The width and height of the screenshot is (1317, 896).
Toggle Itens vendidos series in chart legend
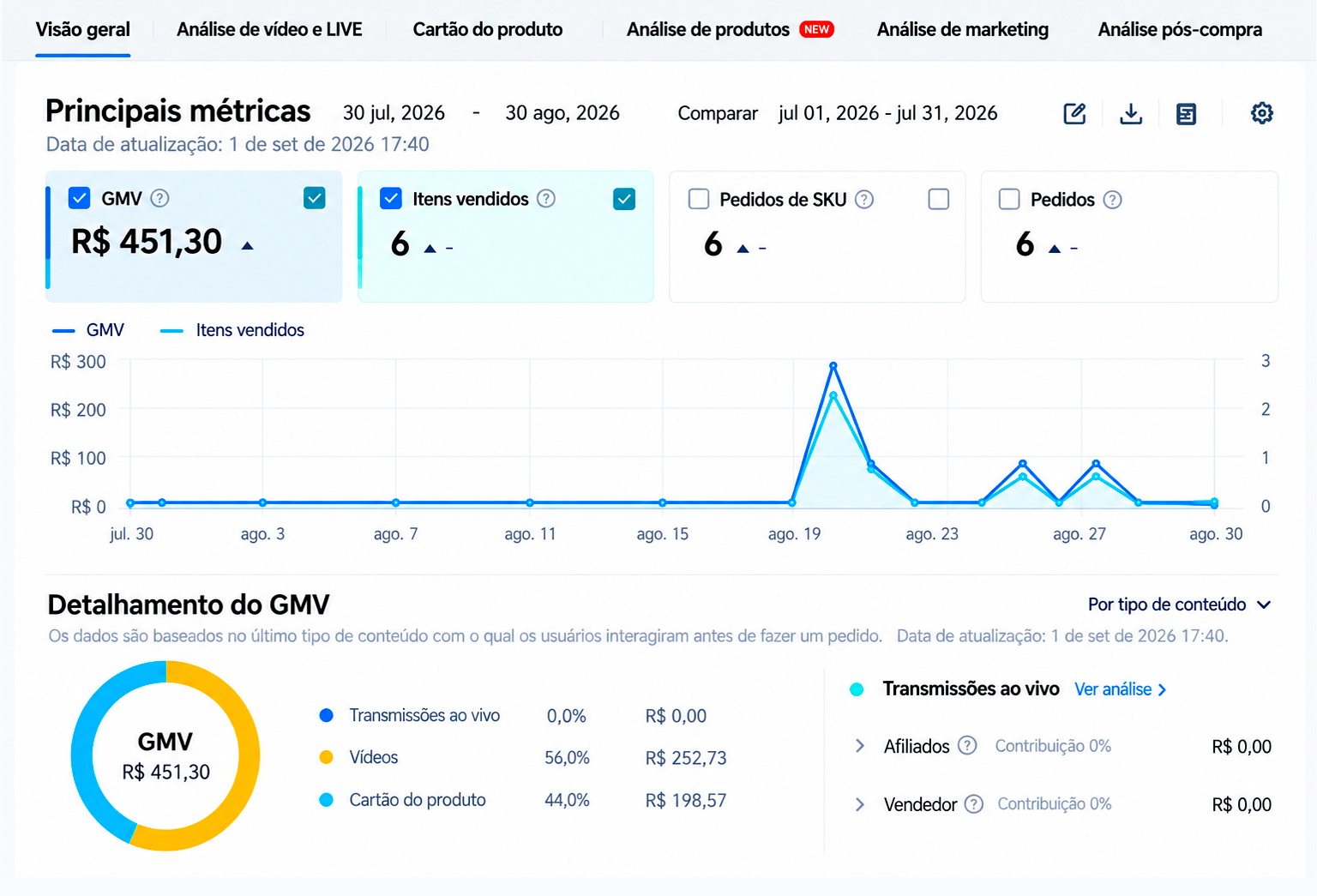tap(232, 330)
